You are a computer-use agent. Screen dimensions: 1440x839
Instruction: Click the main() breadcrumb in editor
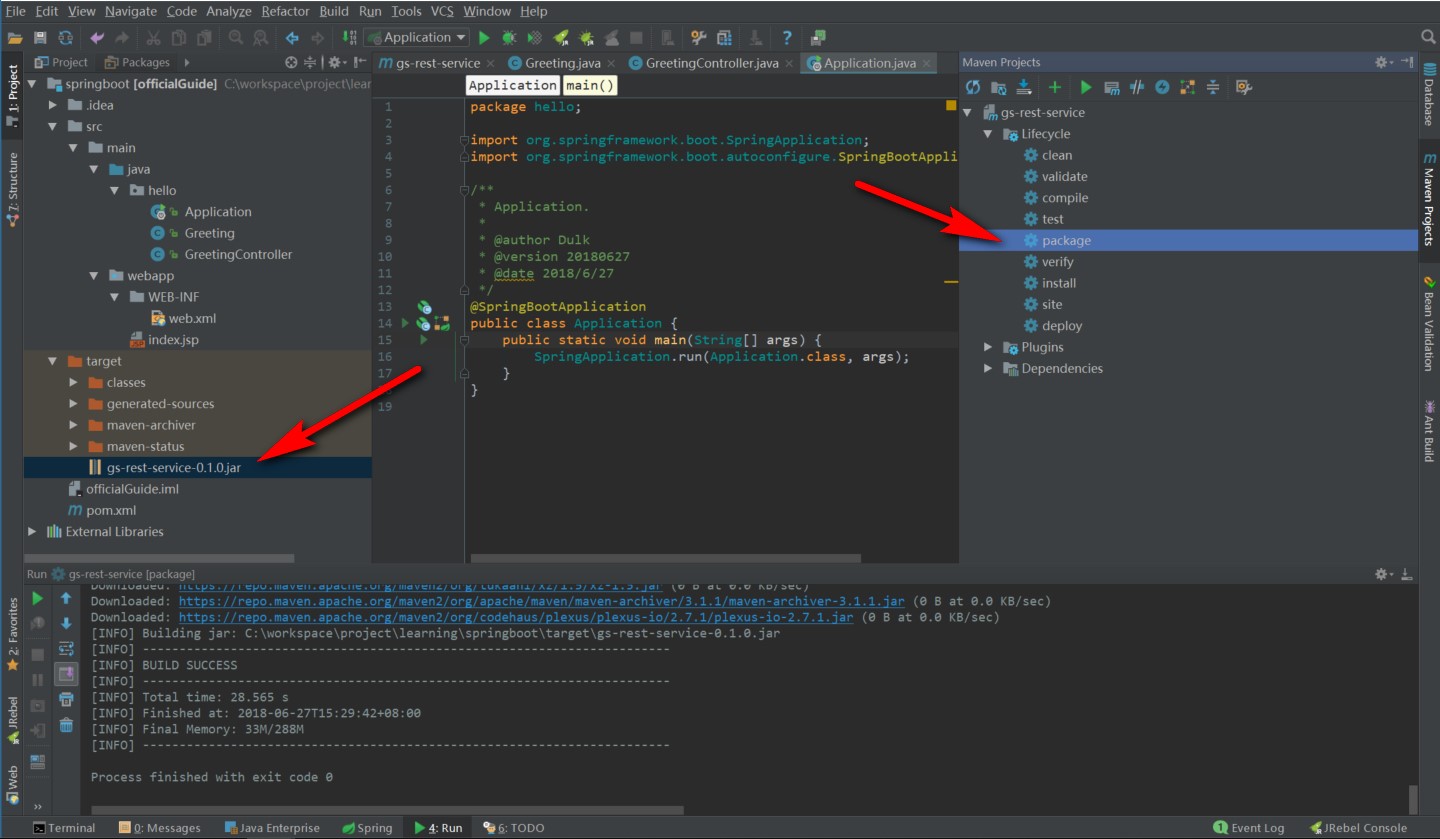(x=589, y=85)
